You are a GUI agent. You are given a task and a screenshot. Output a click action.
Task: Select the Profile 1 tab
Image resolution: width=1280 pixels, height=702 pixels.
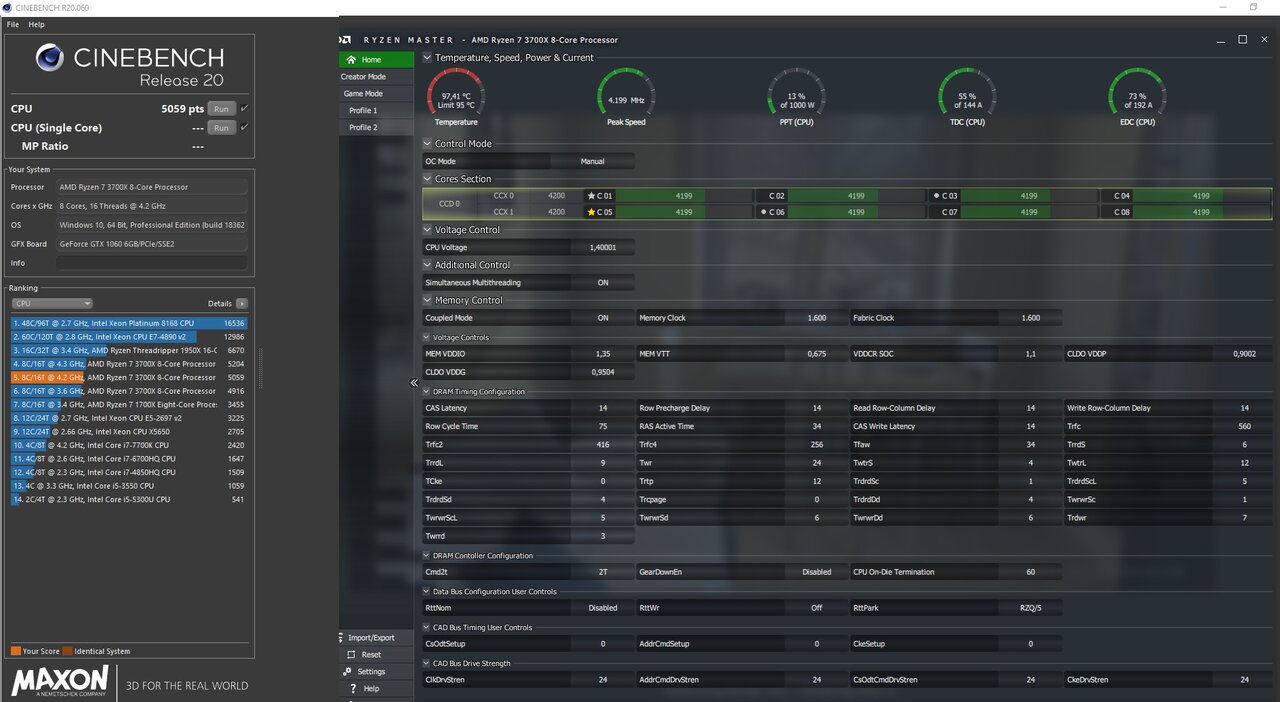tap(376, 111)
